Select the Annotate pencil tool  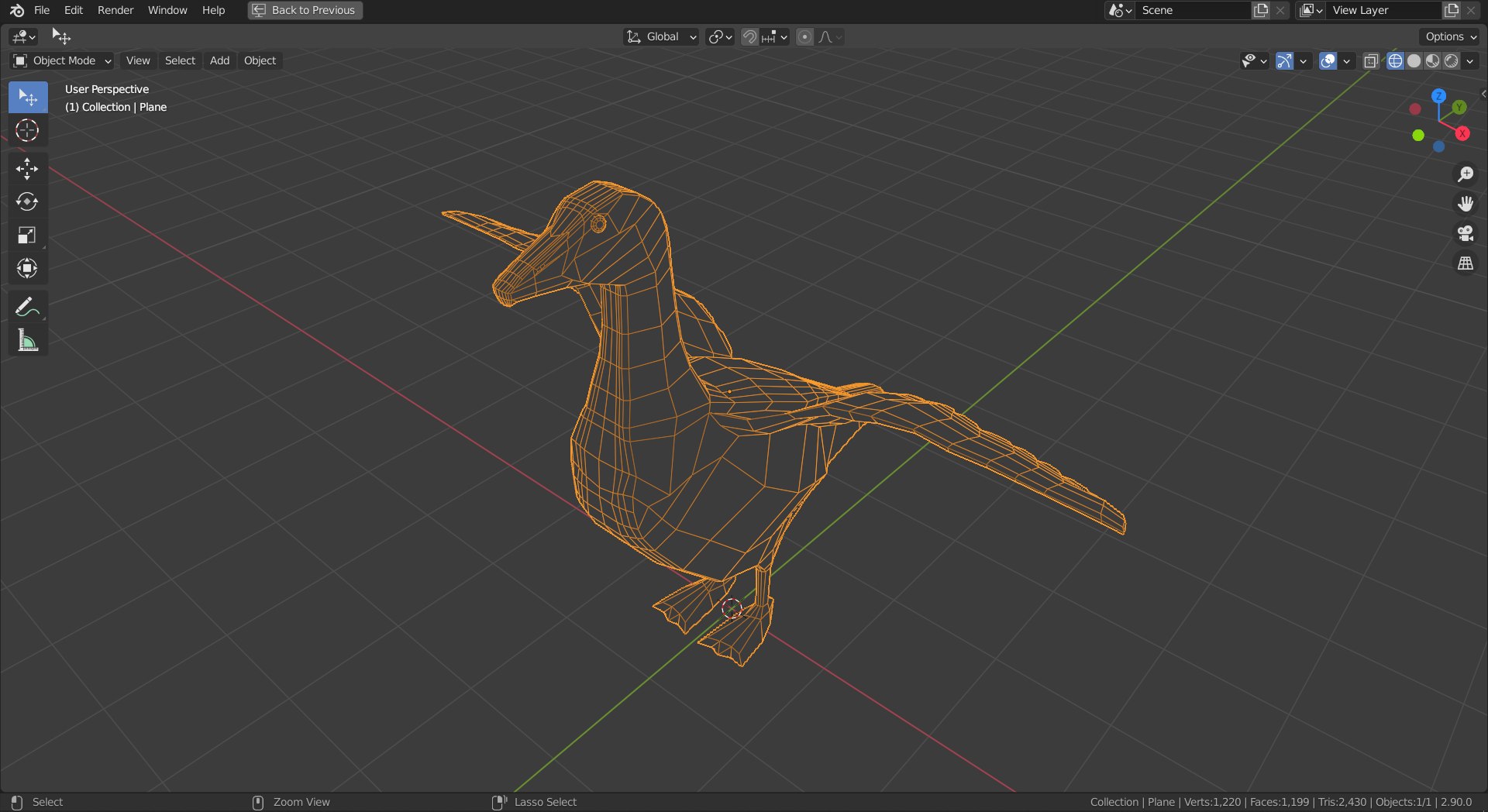(x=28, y=307)
